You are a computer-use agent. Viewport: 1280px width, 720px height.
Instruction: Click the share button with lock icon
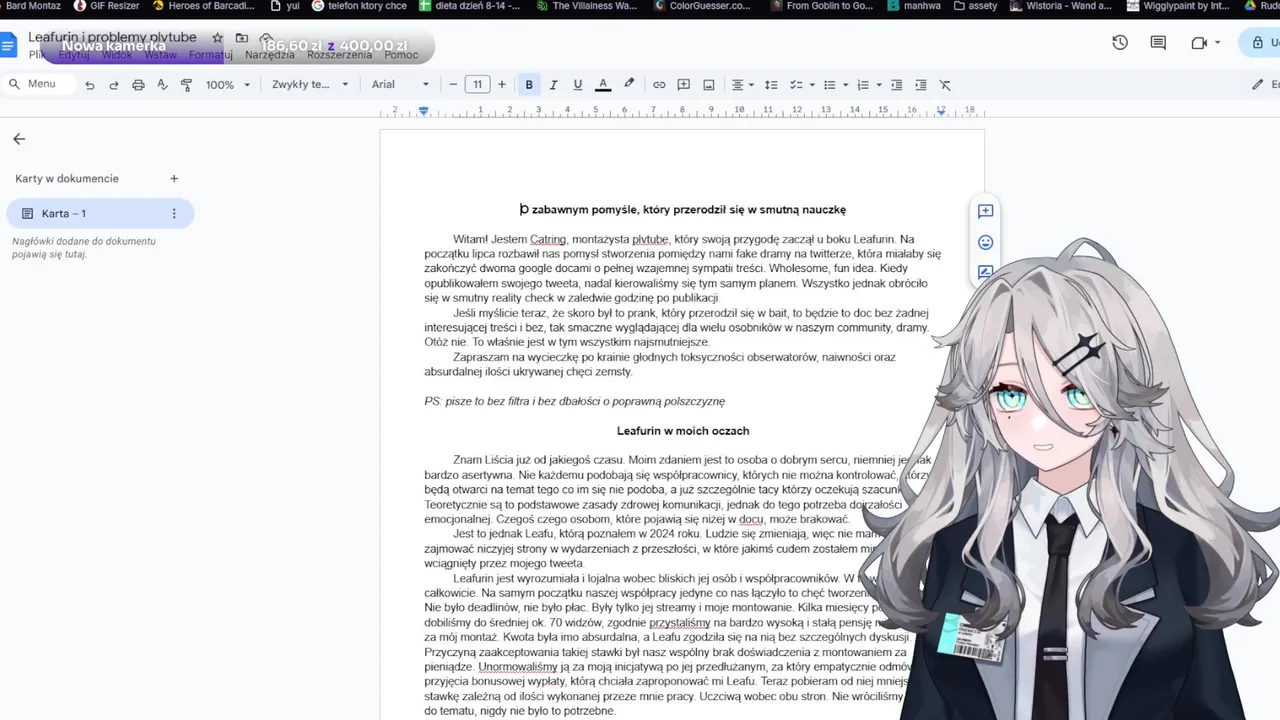click(1260, 43)
